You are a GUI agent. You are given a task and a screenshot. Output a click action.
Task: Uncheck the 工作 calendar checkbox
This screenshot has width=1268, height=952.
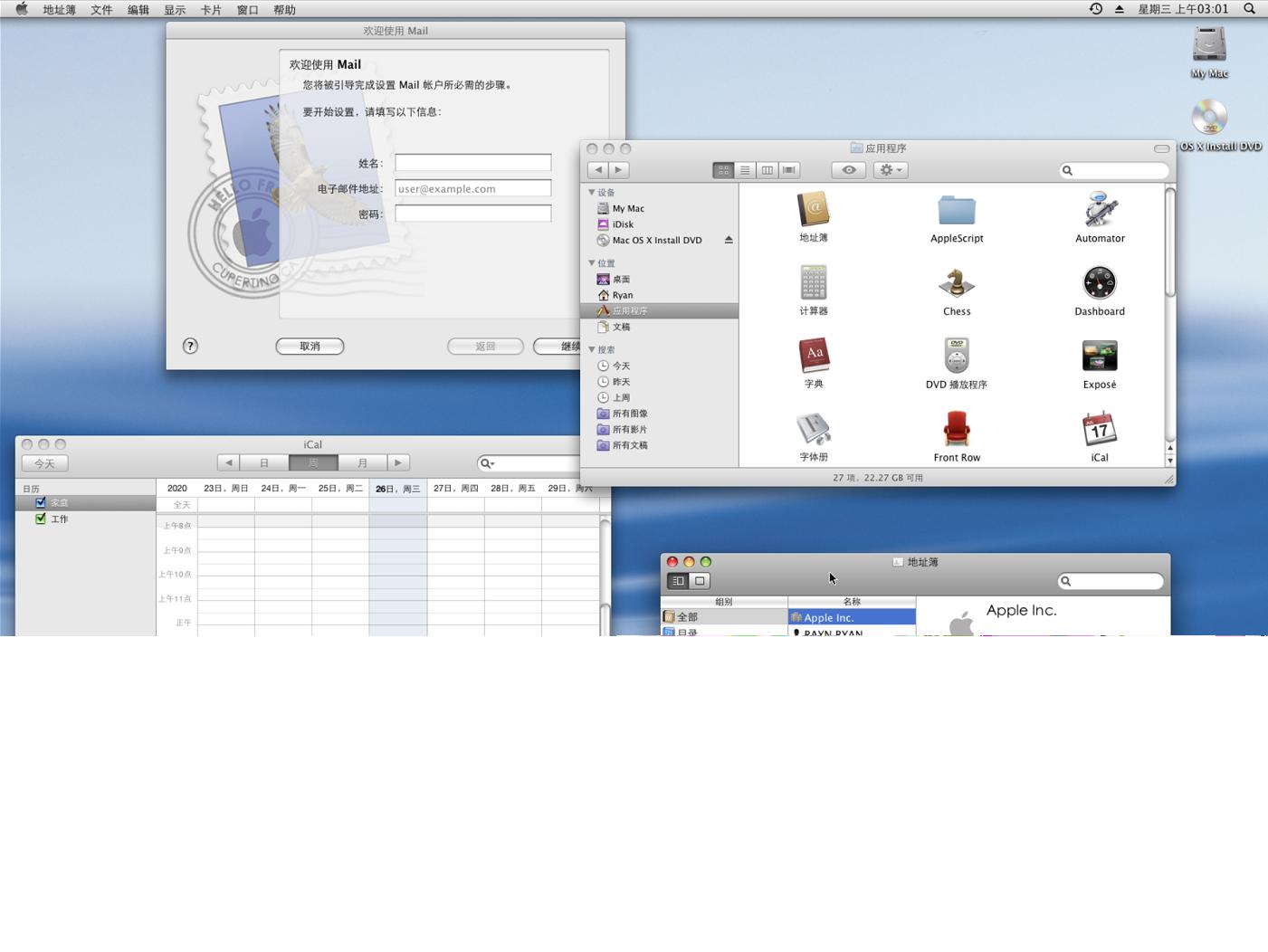coord(41,519)
